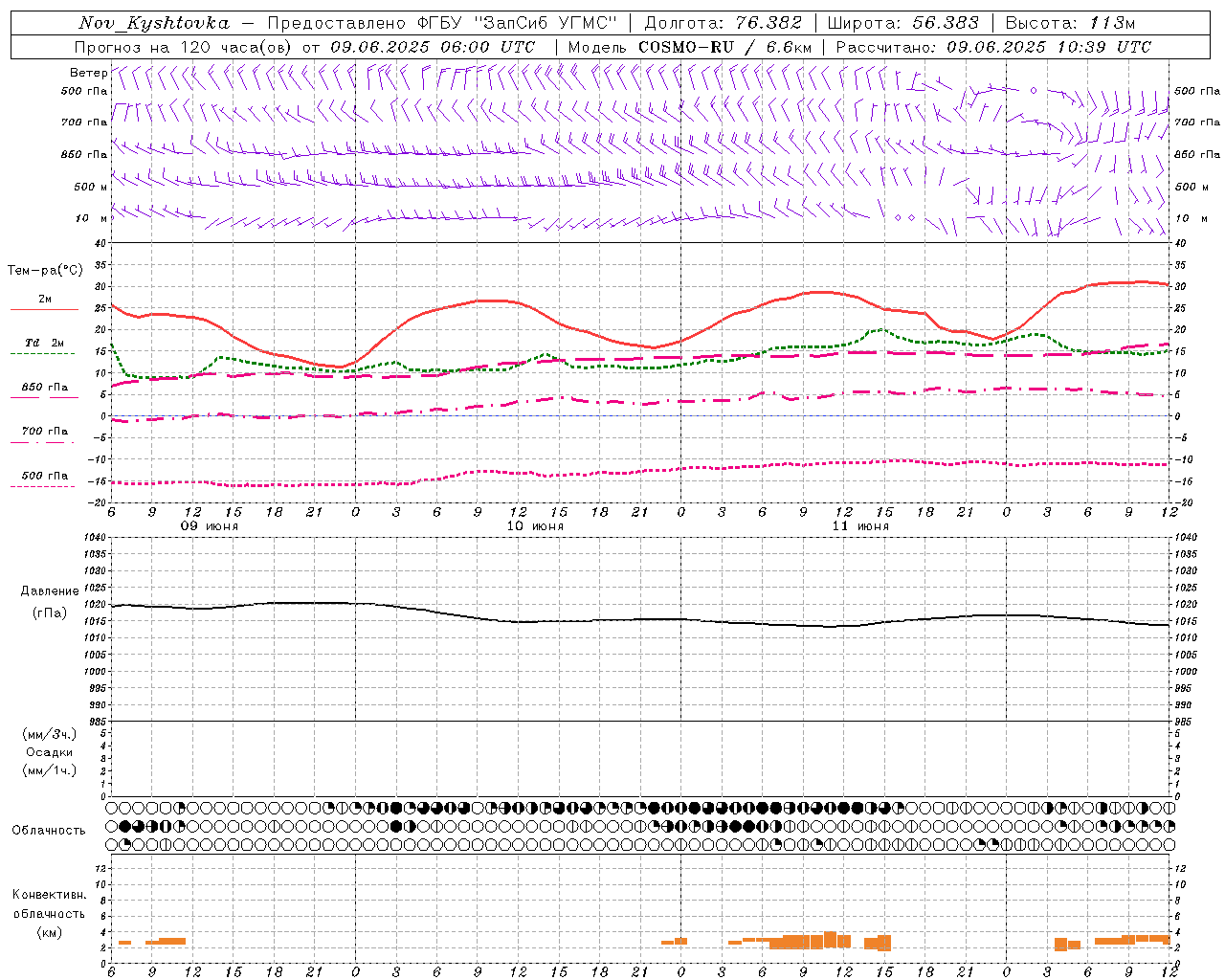
Task: Click the pink dotted line sample under 500 гПа legend
Action: coord(44,486)
